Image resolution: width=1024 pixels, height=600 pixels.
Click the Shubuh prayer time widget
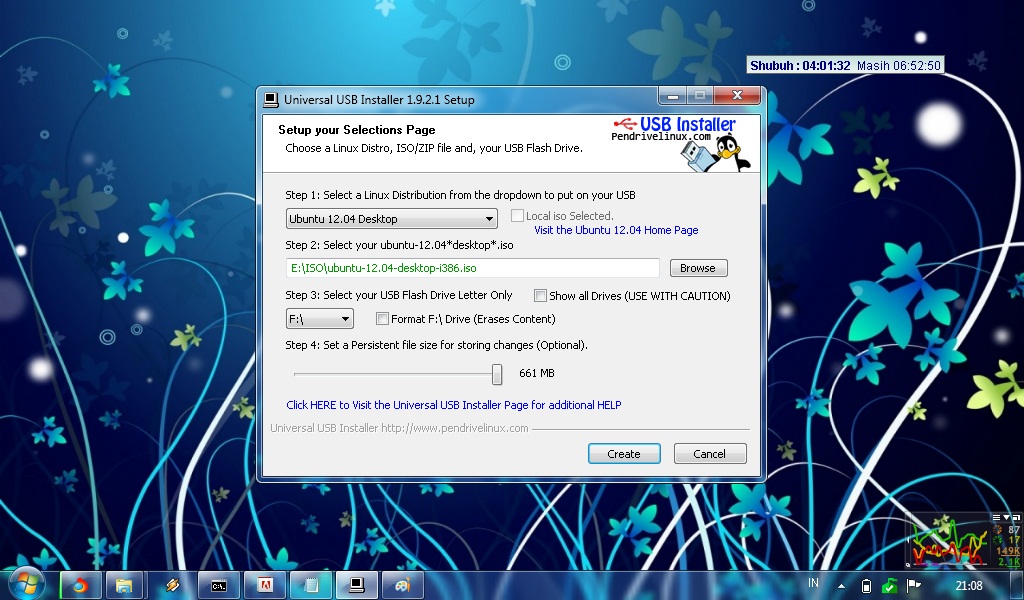(845, 65)
